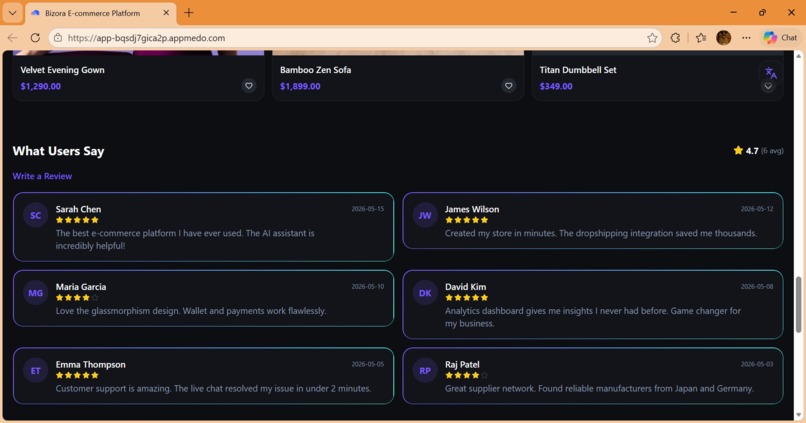Click the review date 2026-05-10
The height and width of the screenshot is (423, 806).
pos(368,286)
